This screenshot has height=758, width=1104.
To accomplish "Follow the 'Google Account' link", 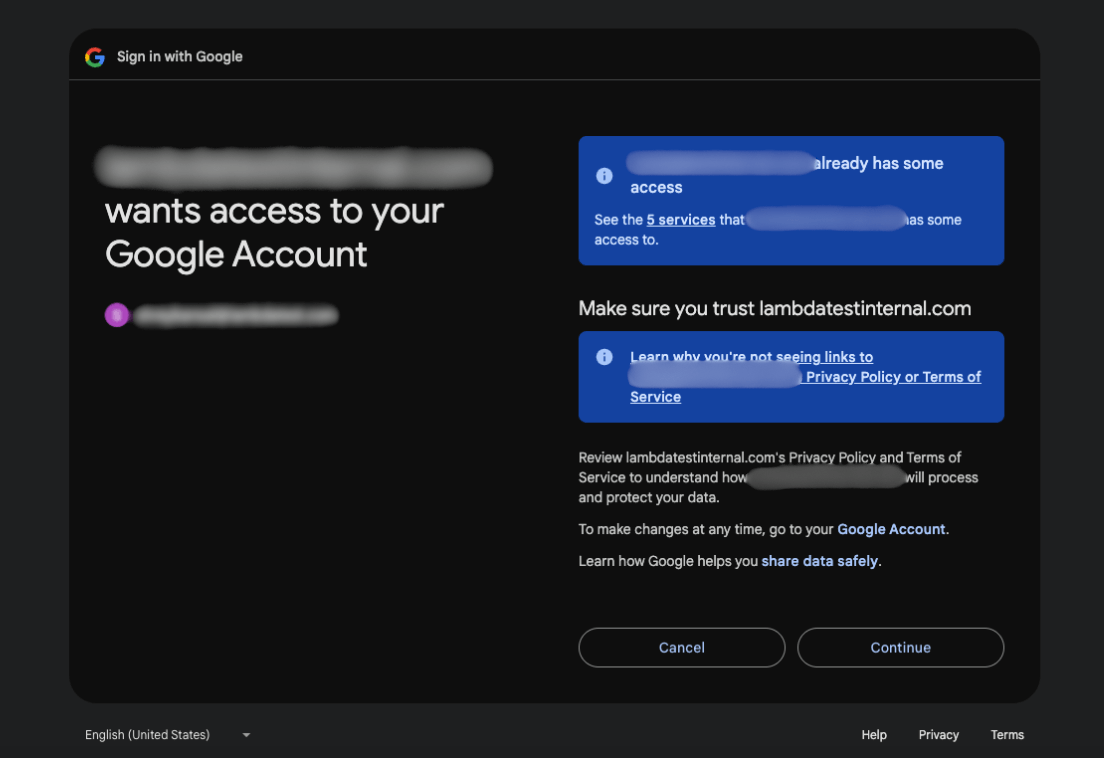I will tap(891, 529).
